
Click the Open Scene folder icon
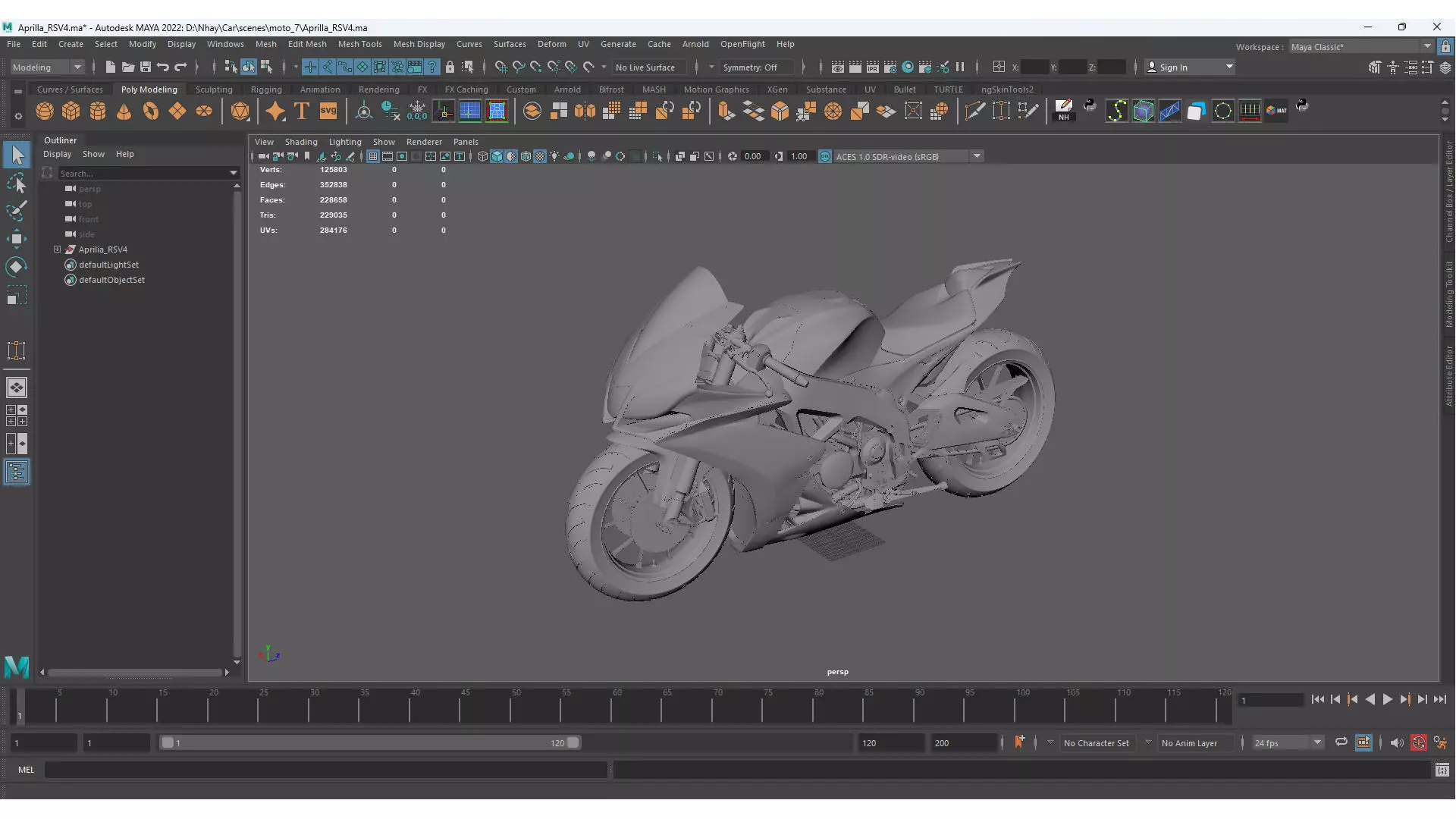128,67
